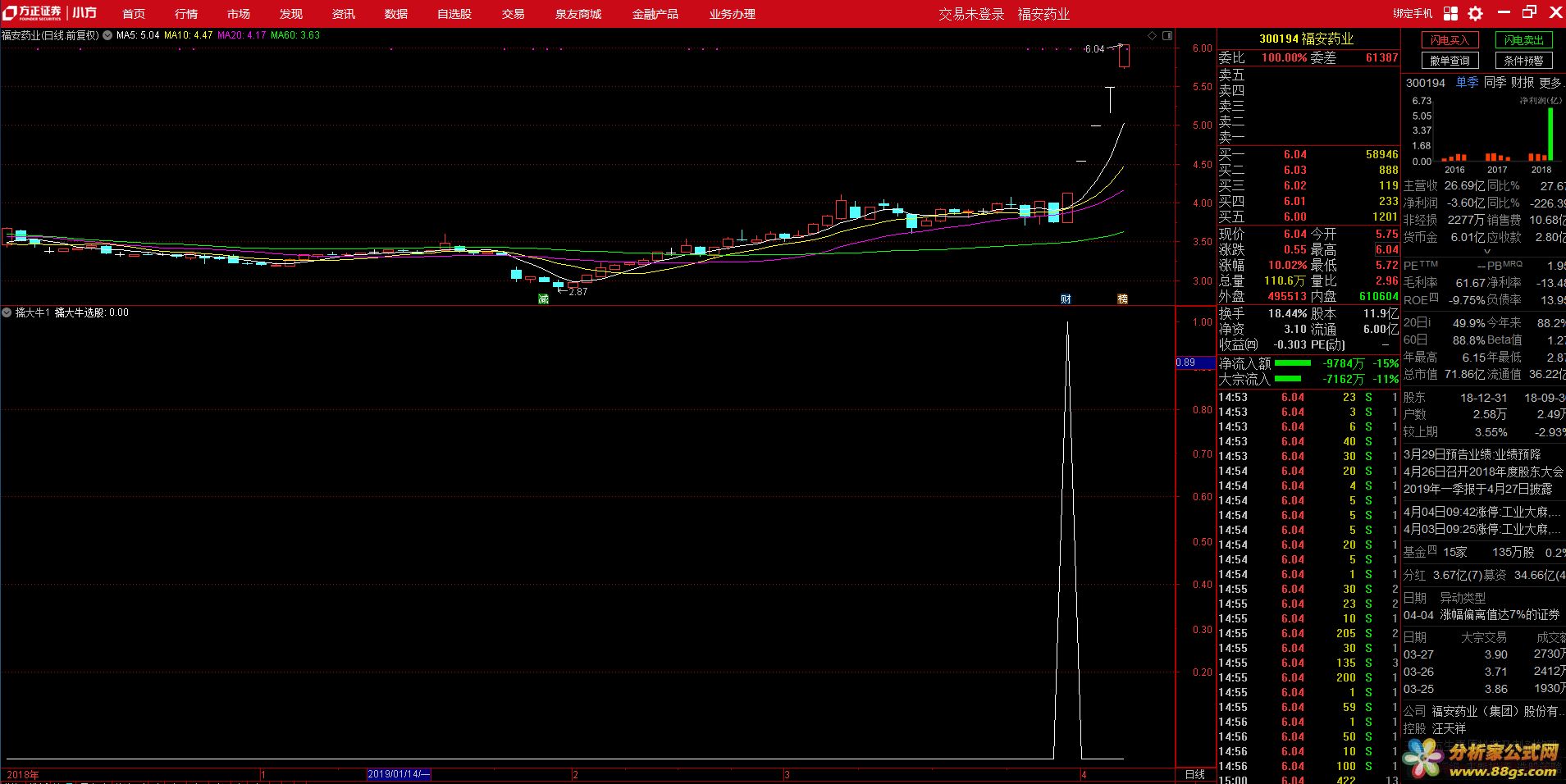
Task: Click the MA5: 5.04 indicator label
Action: pyautogui.click(x=138, y=36)
